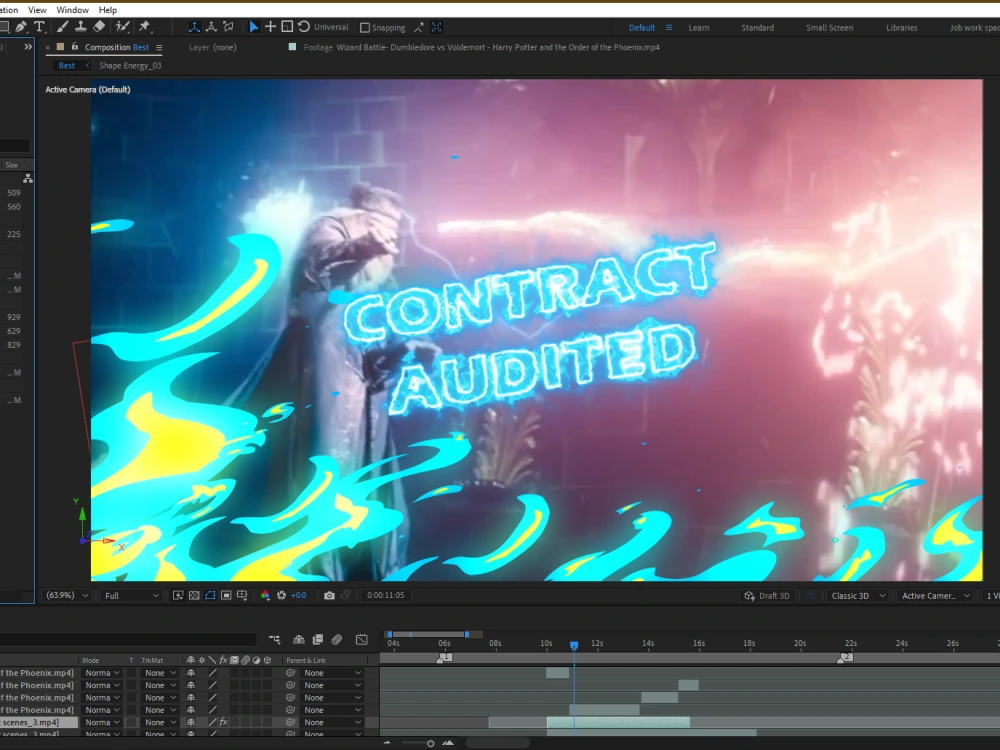Select the Type tool
1000x750 pixels.
click(x=39, y=27)
